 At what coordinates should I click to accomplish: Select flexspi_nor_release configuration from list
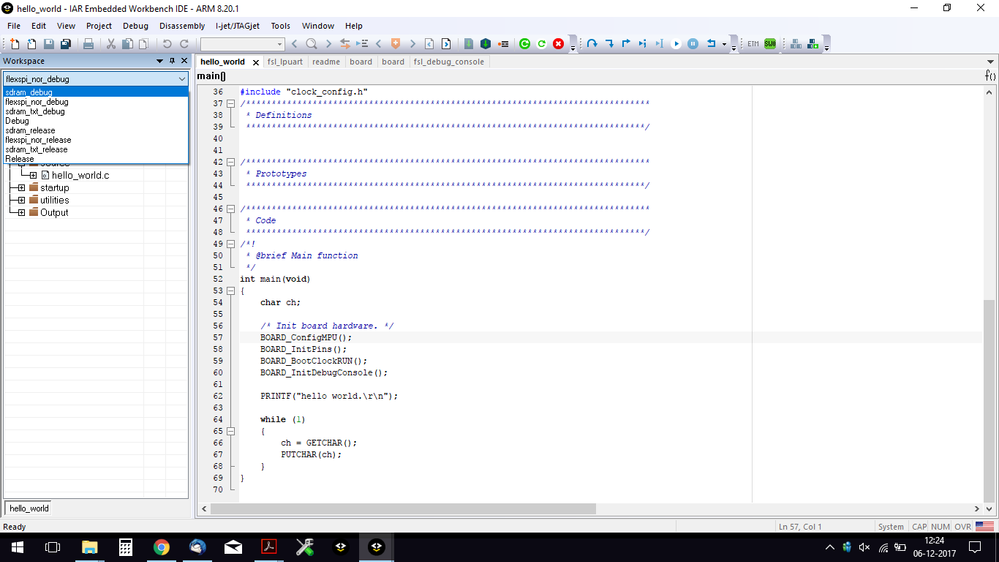tap(96, 140)
